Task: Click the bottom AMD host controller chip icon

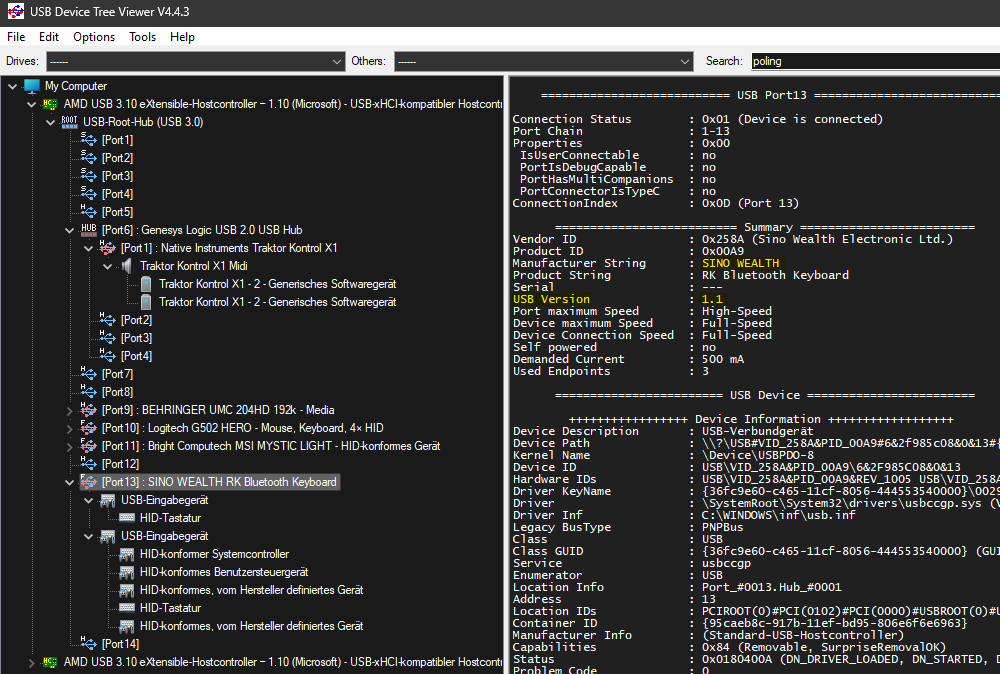Action: pyautogui.click(x=50, y=662)
